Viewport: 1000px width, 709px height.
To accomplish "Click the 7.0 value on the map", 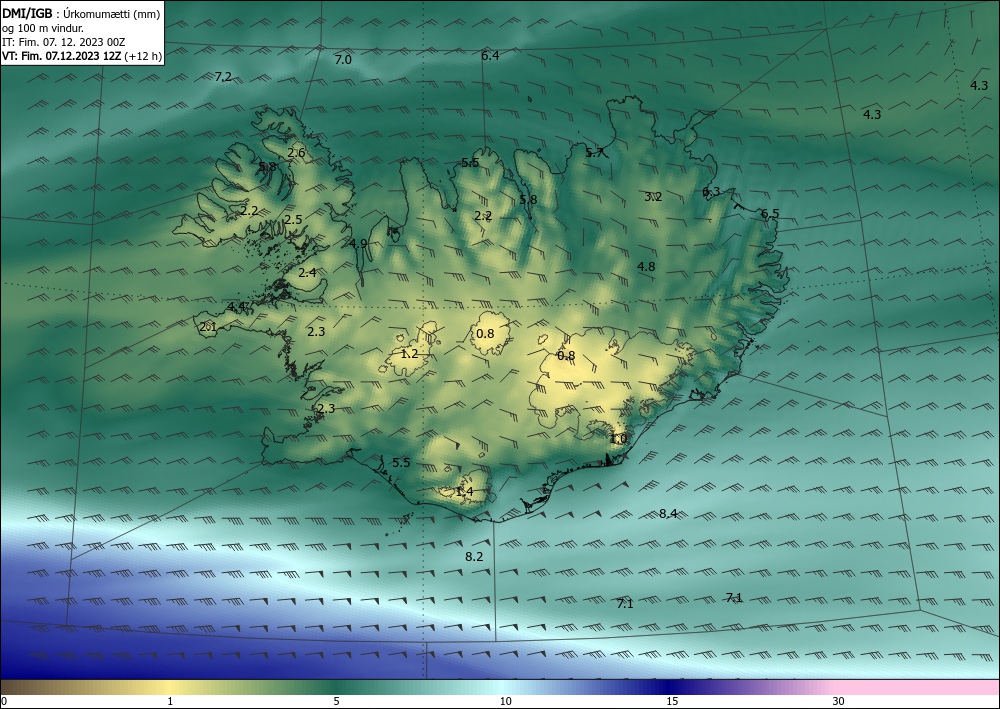I will [x=343, y=60].
